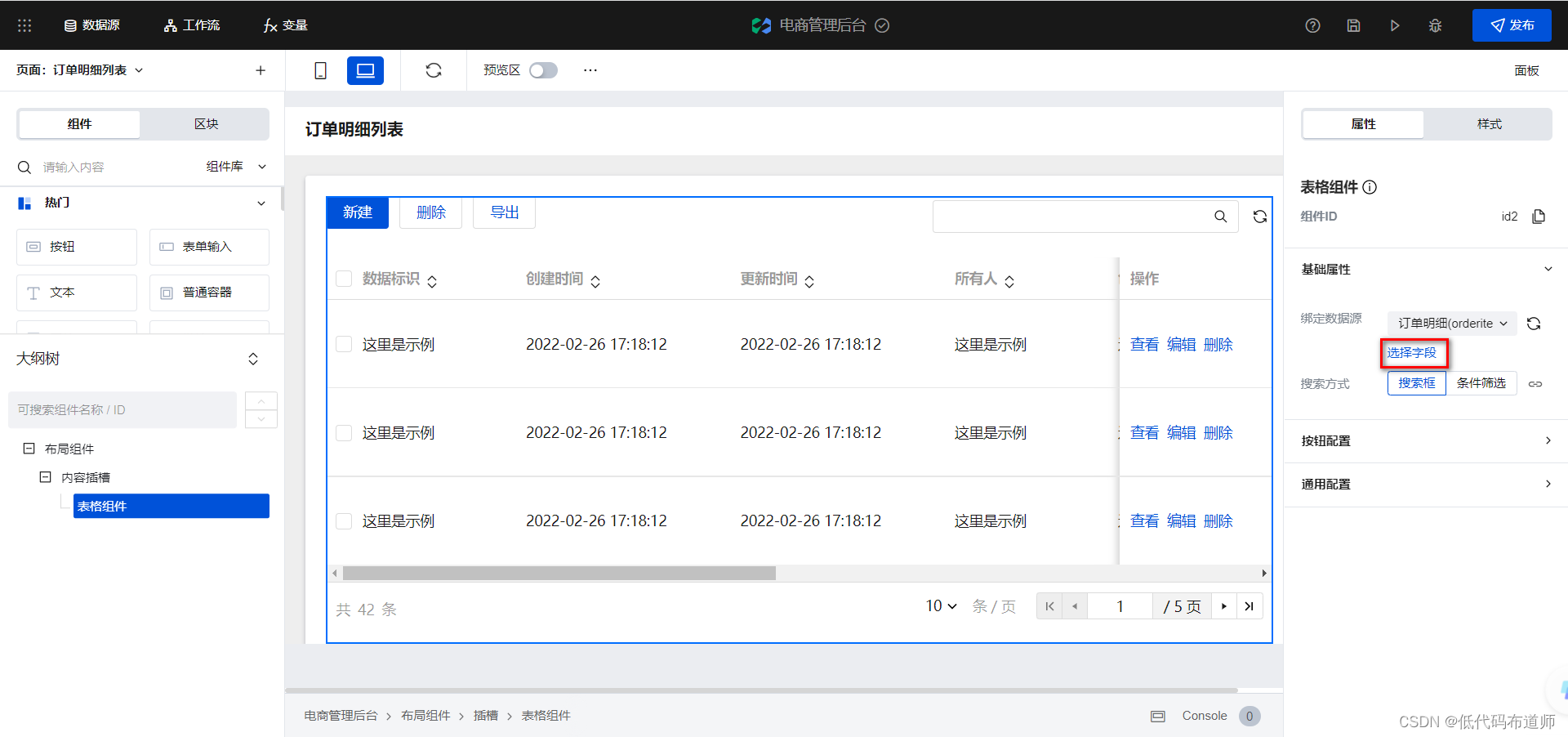Collapse the 布局组件 tree node

[29, 449]
